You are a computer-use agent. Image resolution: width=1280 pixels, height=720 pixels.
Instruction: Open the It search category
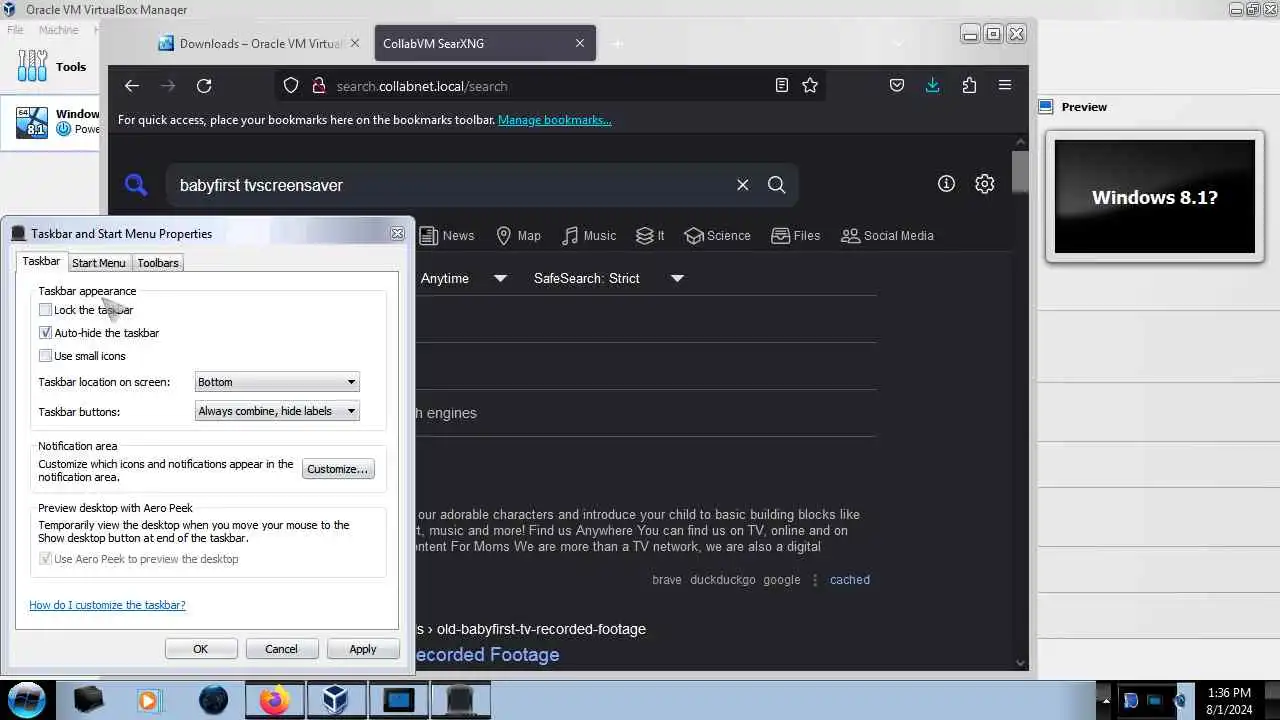[650, 236]
